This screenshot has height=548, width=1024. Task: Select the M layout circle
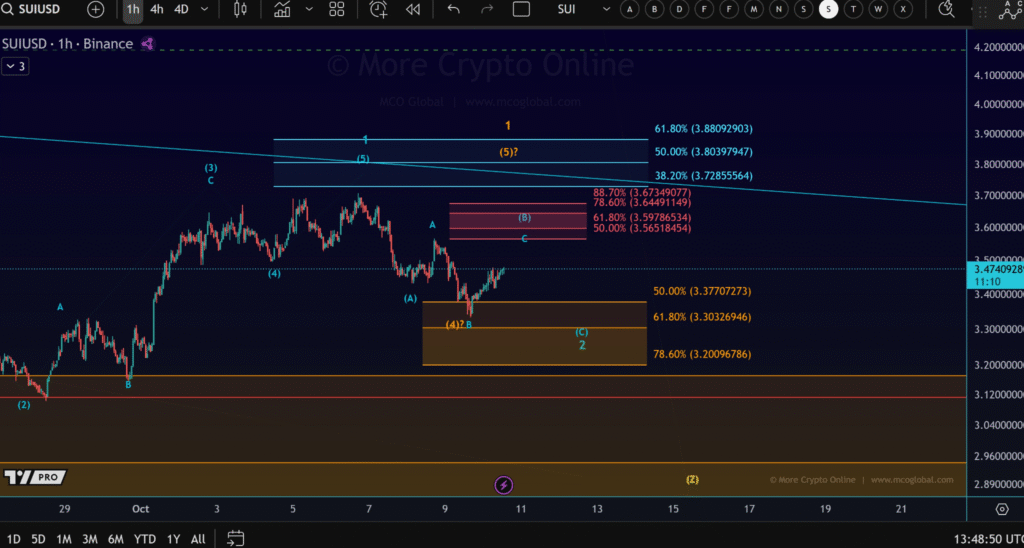coord(754,9)
